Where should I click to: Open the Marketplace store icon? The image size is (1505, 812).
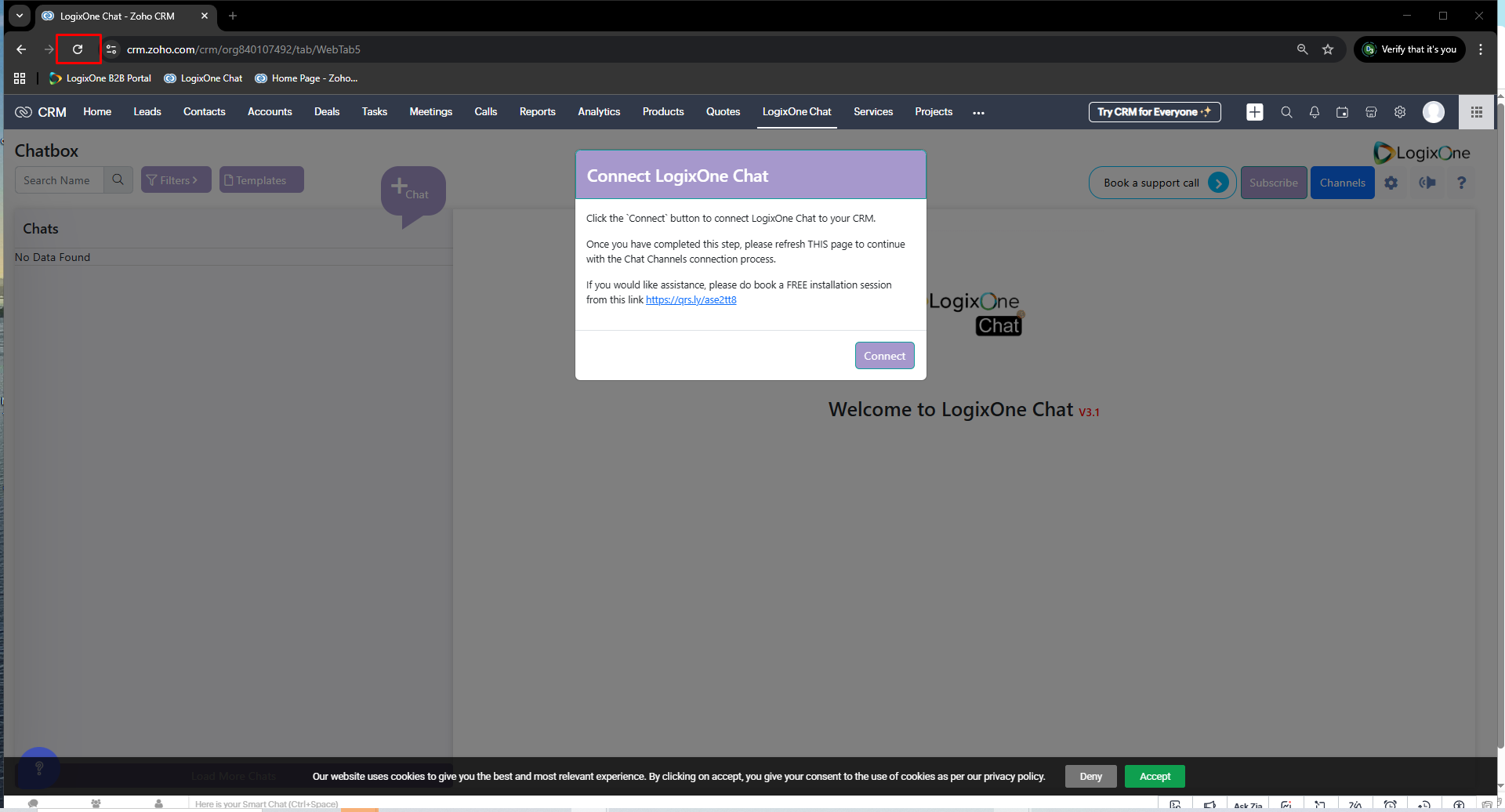coord(1371,112)
